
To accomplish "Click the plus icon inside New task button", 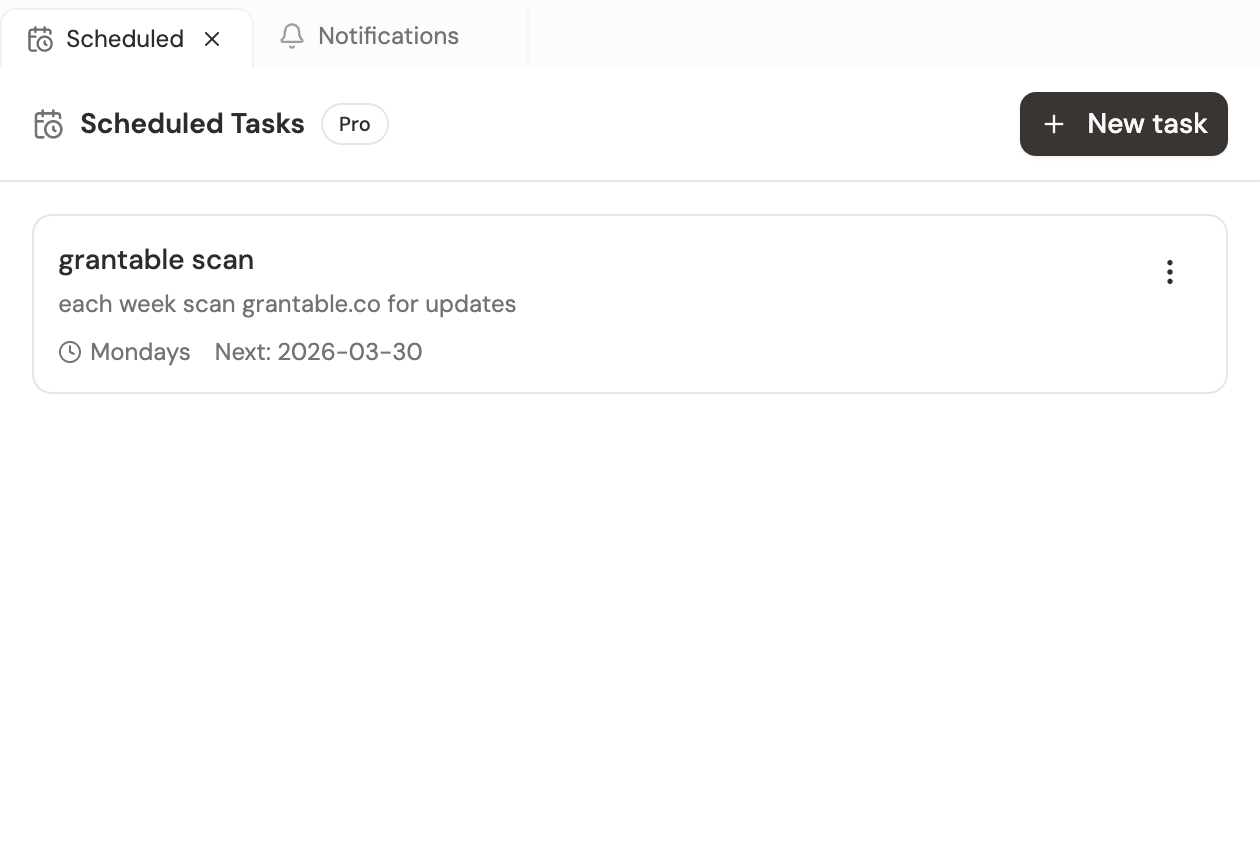I will point(1053,123).
